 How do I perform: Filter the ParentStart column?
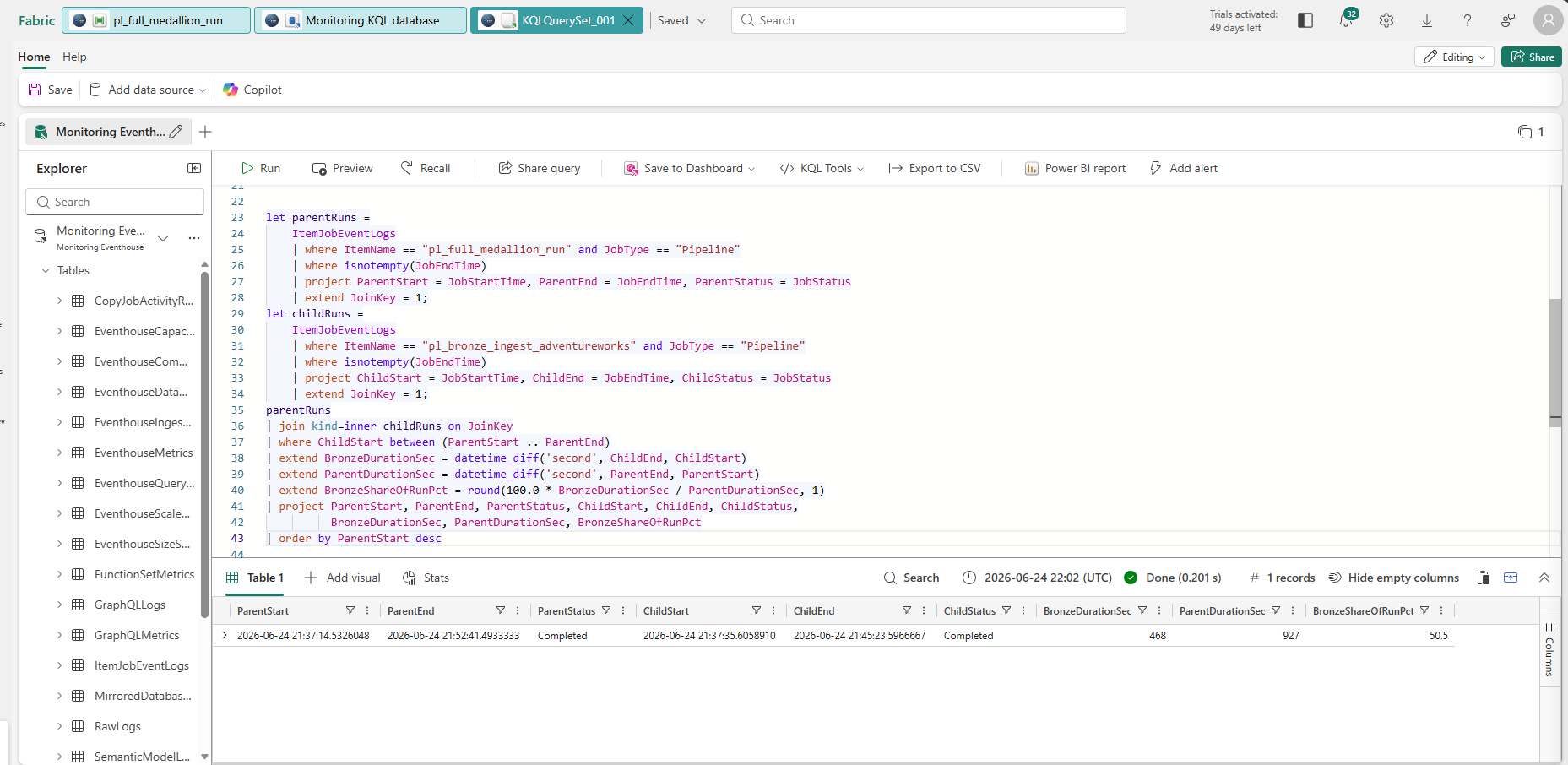[x=350, y=610]
